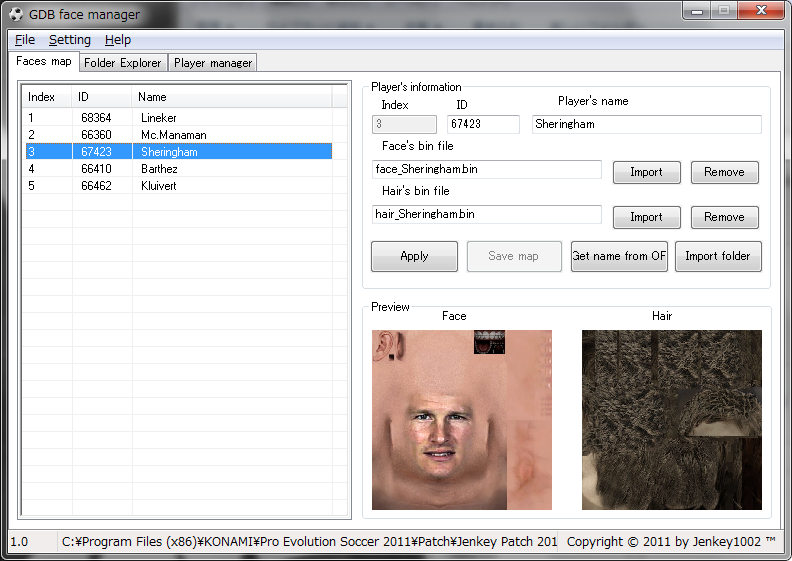The image size is (792, 561).
Task: Select the Lineker row in list
Action: (x=158, y=118)
